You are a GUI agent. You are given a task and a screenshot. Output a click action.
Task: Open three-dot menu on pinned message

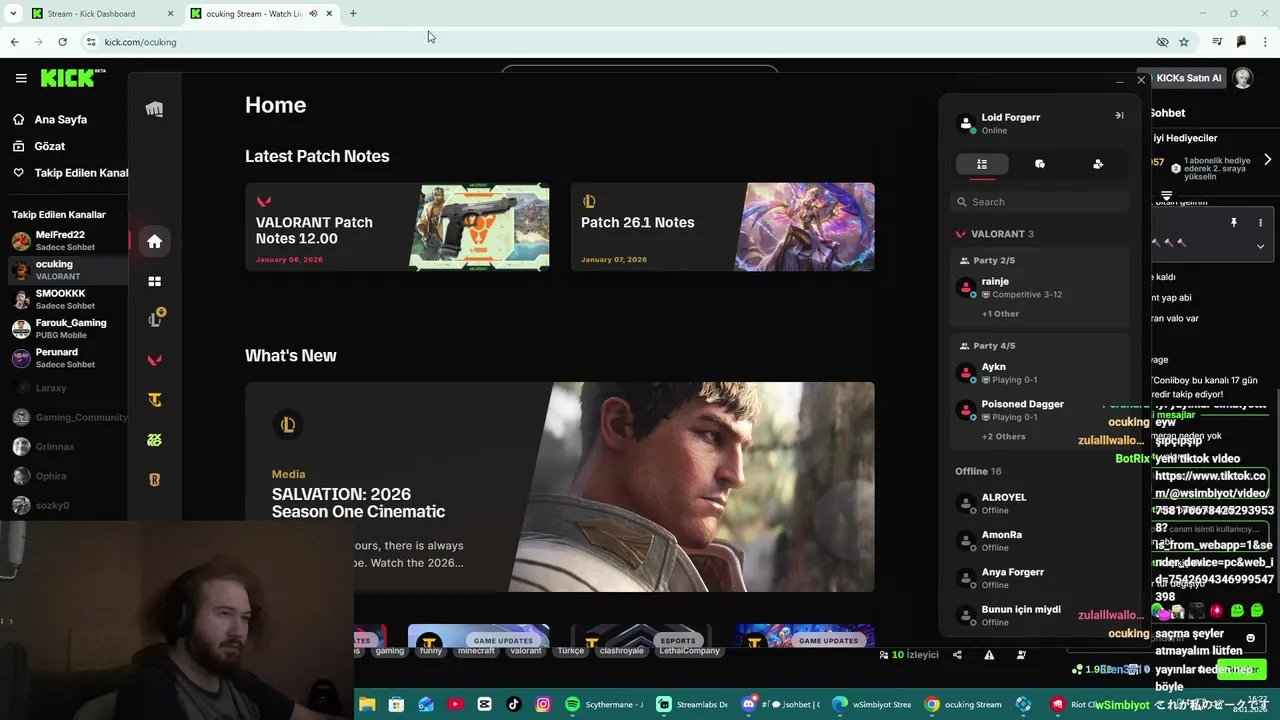pyautogui.click(x=1260, y=222)
